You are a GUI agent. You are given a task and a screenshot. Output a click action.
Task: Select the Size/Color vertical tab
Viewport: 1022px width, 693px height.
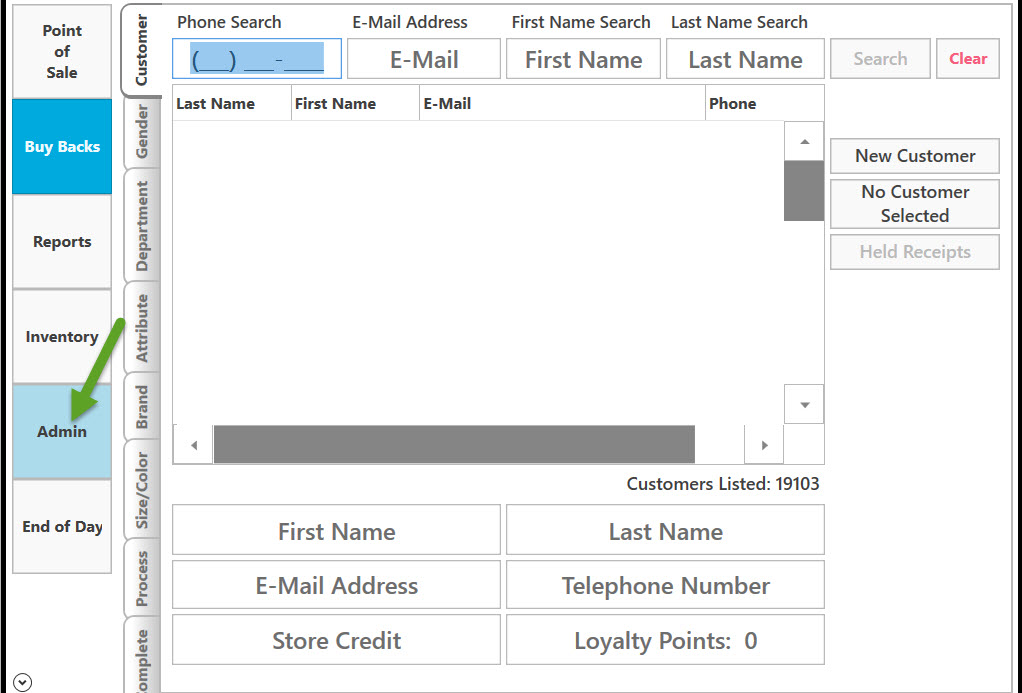pyautogui.click(x=142, y=490)
